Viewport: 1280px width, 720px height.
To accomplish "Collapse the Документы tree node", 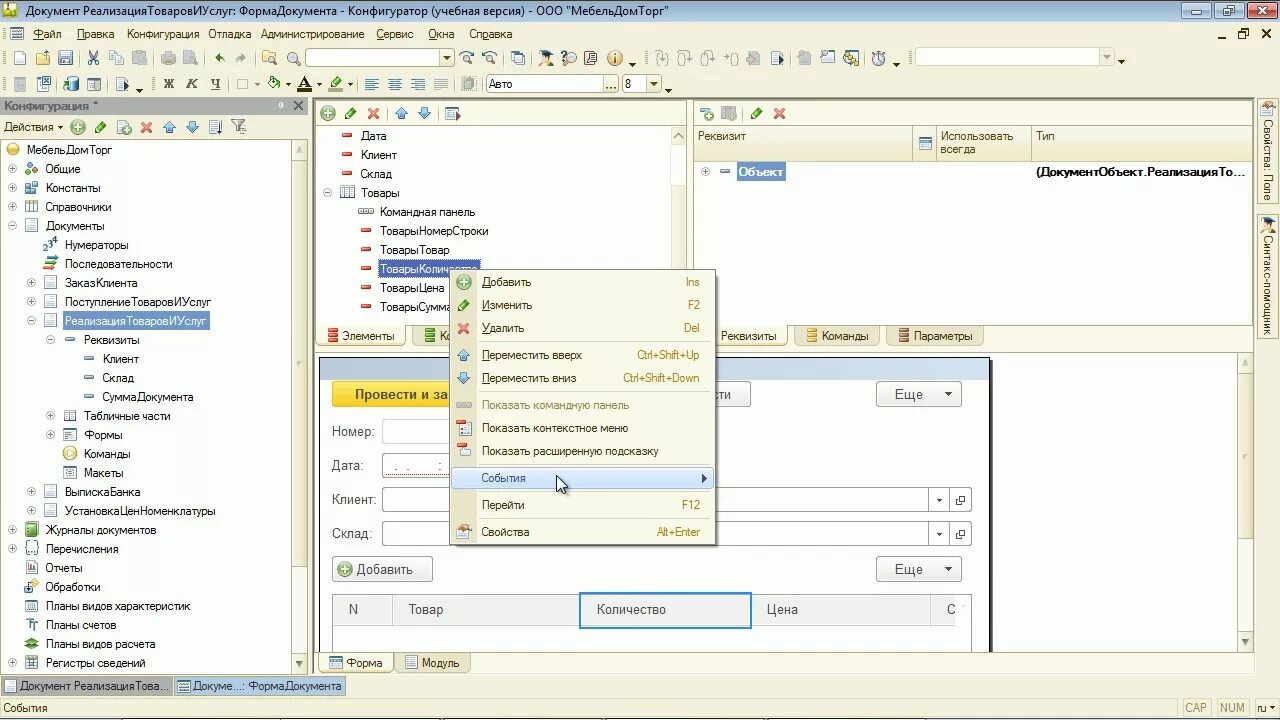I will (12, 226).
